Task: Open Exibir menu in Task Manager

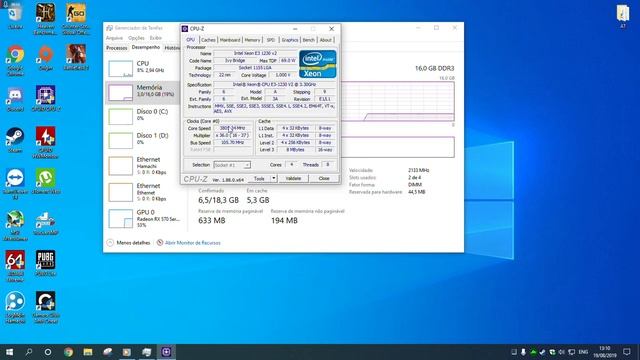Action: tap(156, 38)
